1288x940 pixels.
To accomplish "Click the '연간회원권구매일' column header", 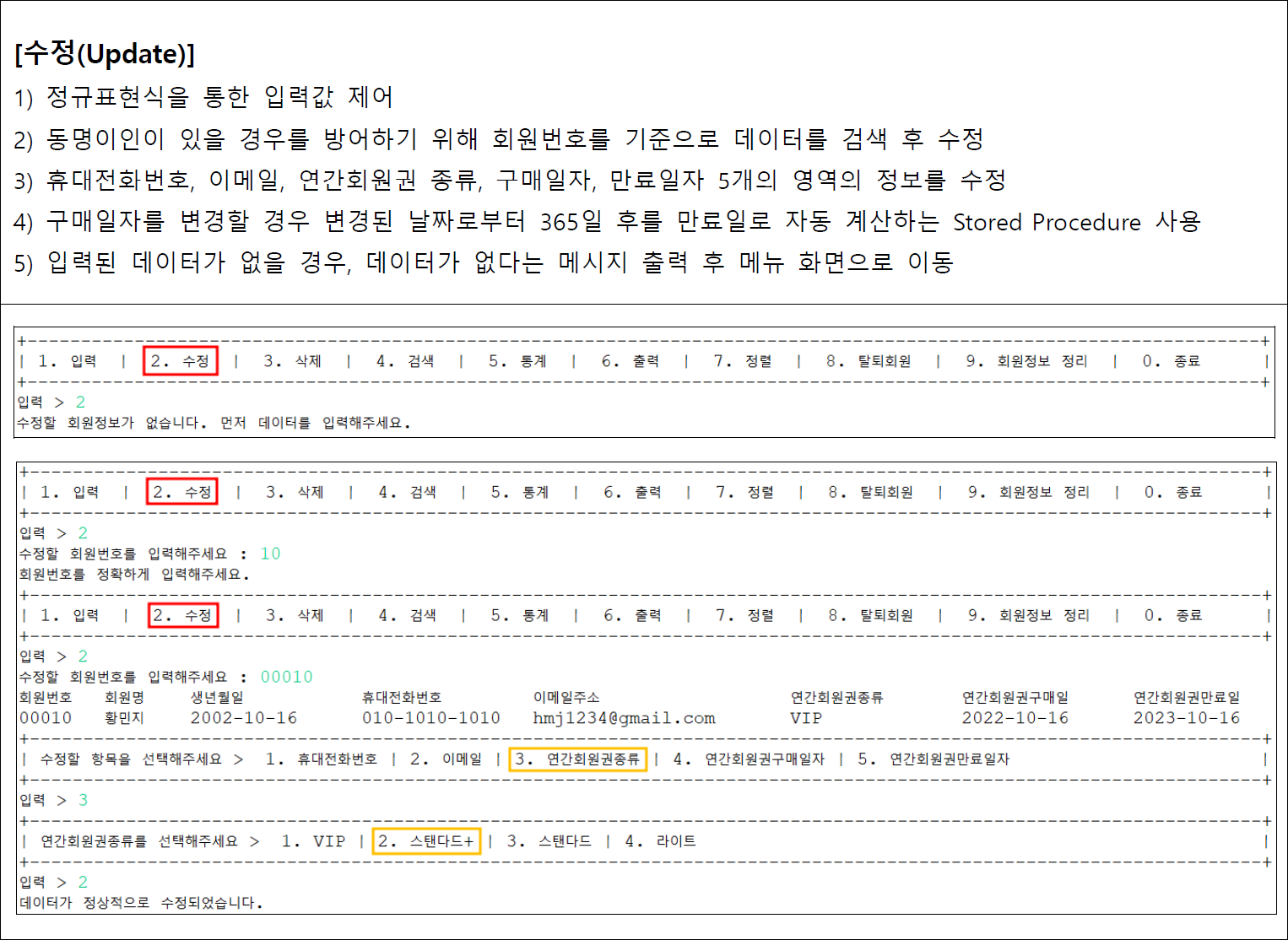I will tap(1015, 697).
